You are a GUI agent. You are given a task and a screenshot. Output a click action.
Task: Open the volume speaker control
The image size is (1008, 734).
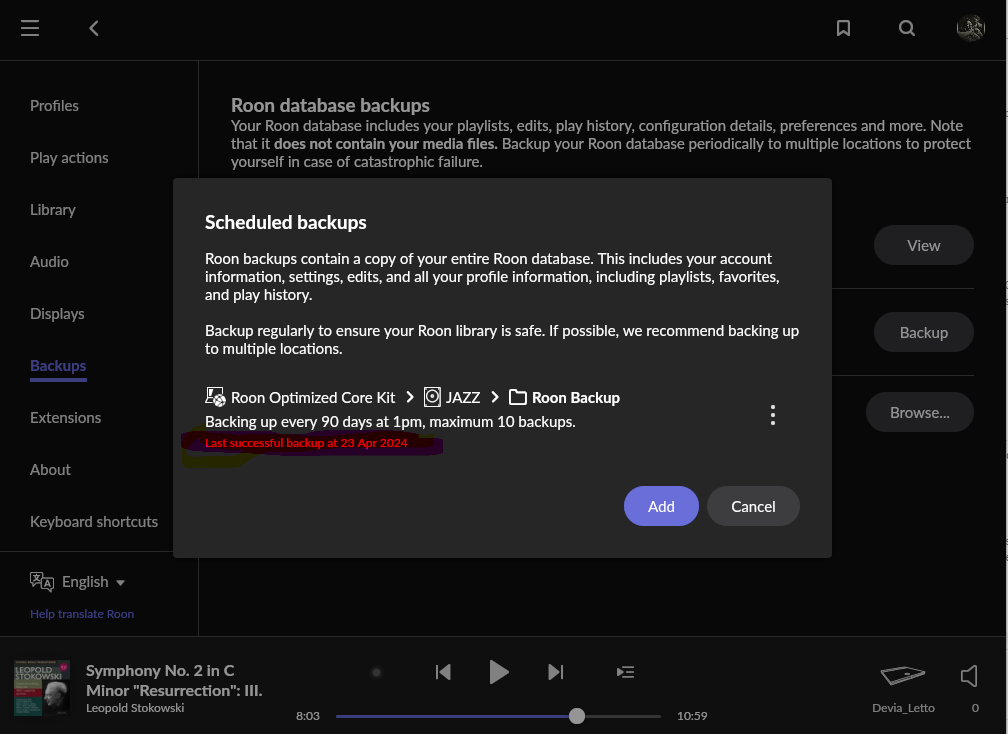click(x=969, y=676)
